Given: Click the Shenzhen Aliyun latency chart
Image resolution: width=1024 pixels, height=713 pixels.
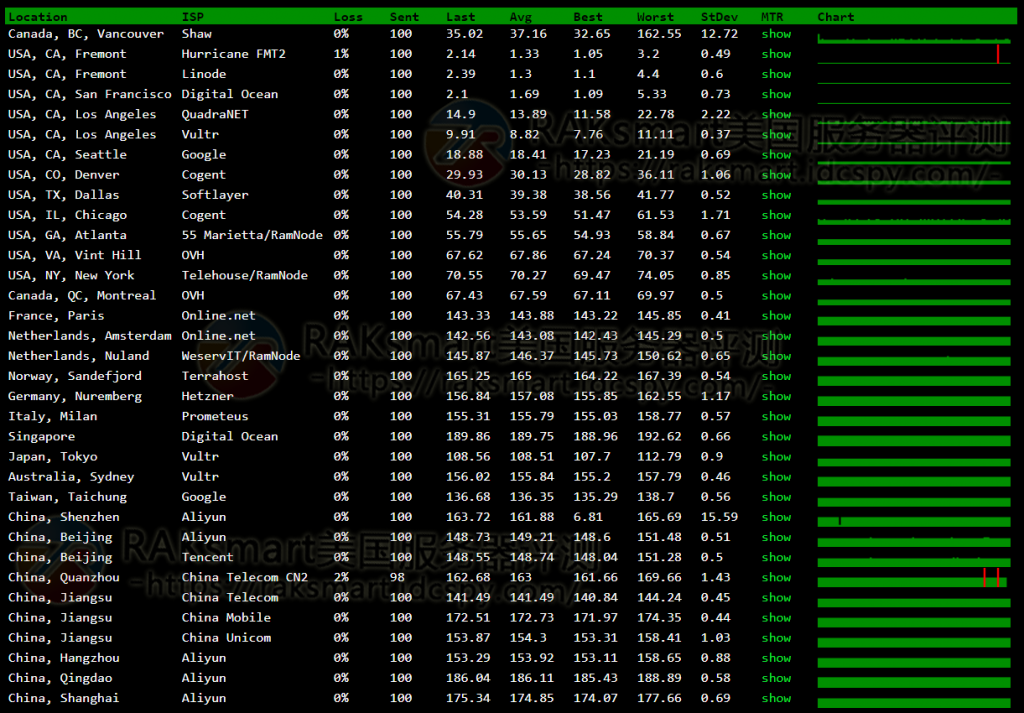Looking at the screenshot, I should [914, 520].
